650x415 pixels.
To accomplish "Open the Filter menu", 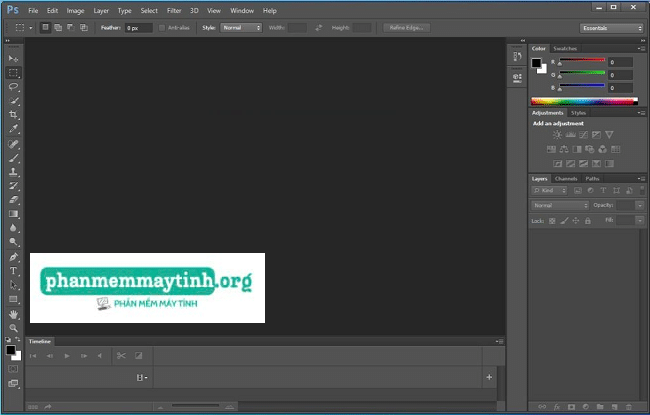I will (174, 10).
